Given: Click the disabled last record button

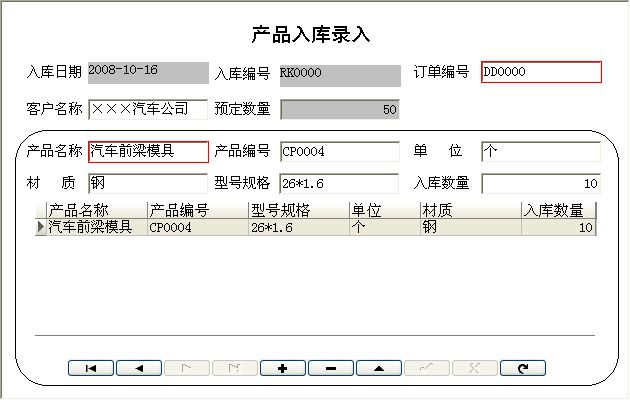Looking at the screenshot, I should point(235,368).
